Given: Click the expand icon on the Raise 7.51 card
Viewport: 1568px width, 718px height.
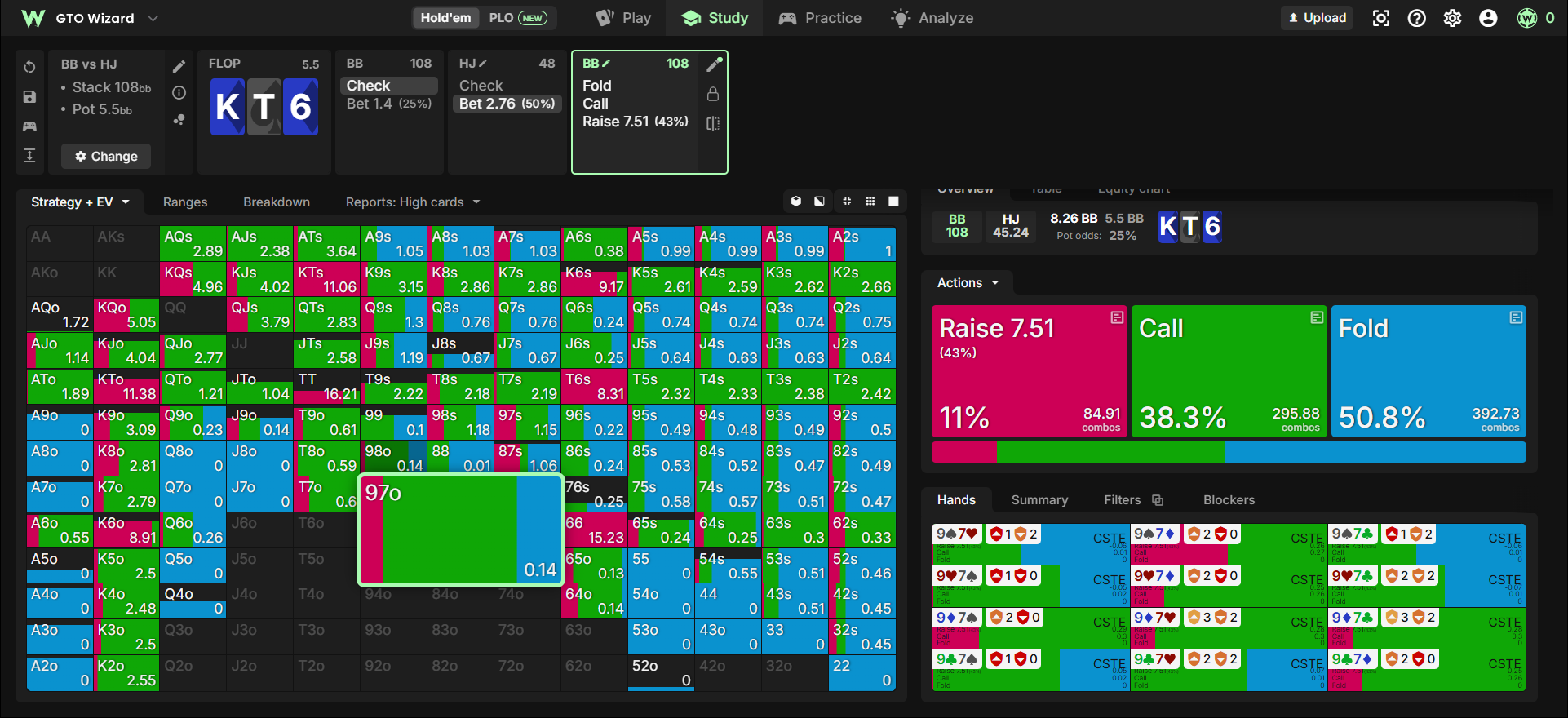Looking at the screenshot, I should (1118, 317).
